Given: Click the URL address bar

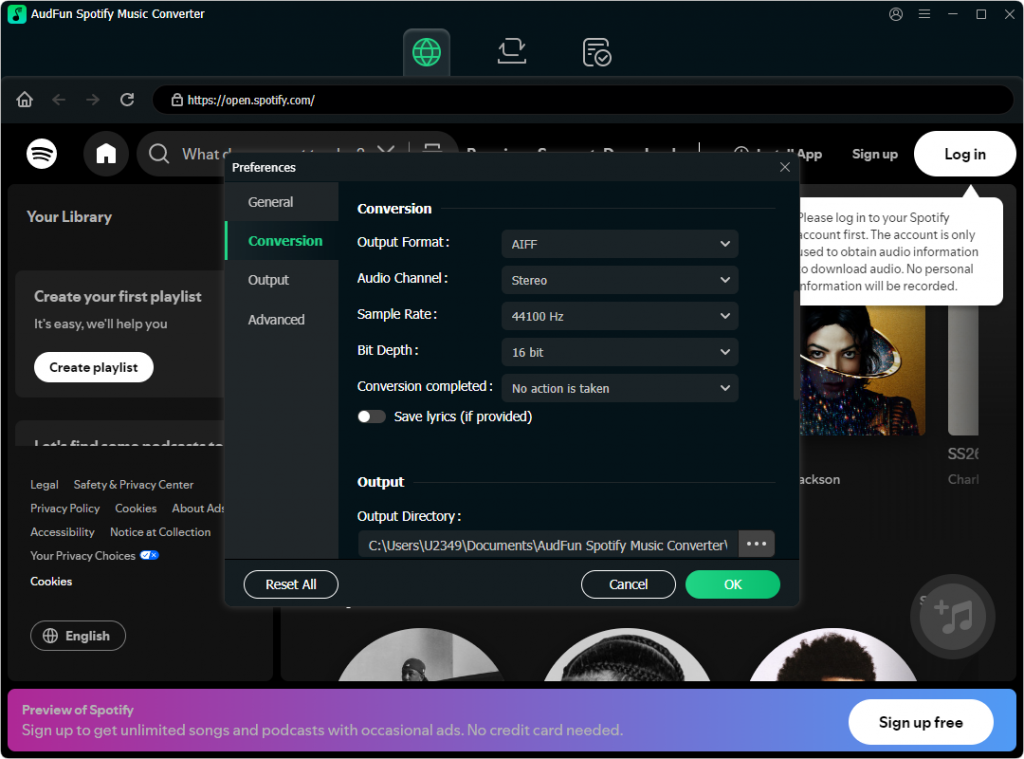Looking at the screenshot, I should click(x=583, y=100).
